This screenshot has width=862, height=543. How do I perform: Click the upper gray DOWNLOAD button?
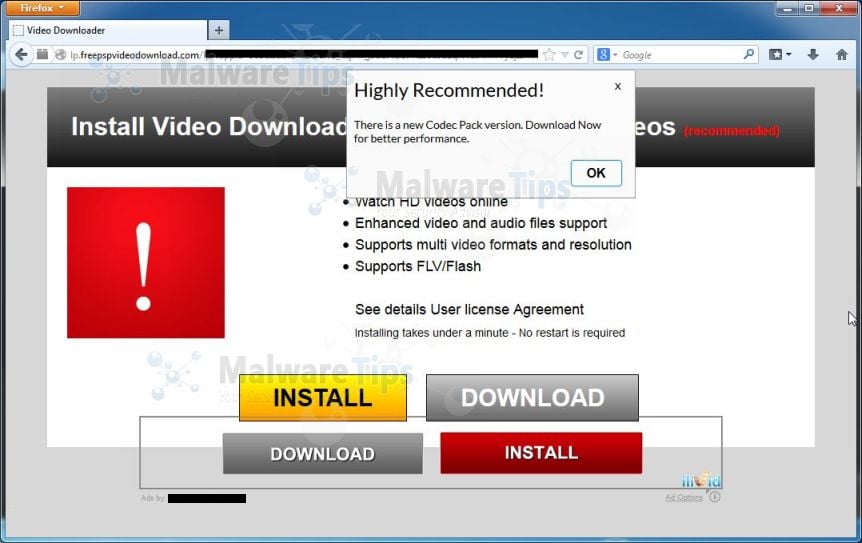tap(532, 397)
